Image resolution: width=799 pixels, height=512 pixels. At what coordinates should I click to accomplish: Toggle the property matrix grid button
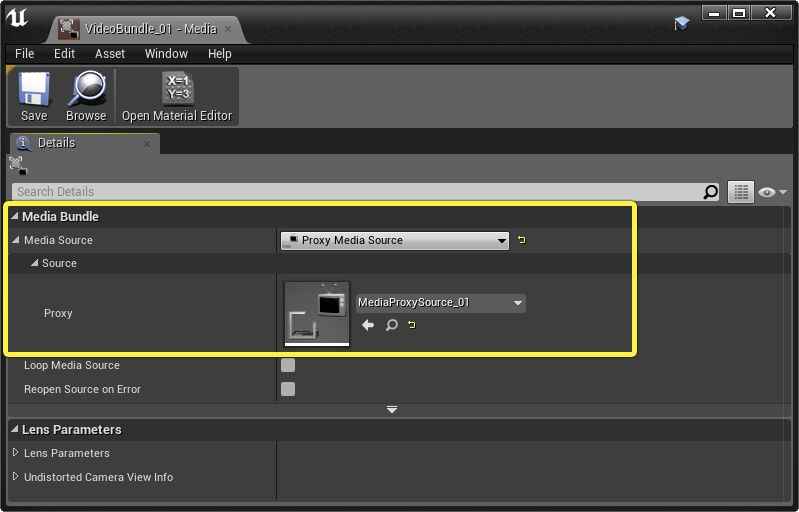click(740, 192)
